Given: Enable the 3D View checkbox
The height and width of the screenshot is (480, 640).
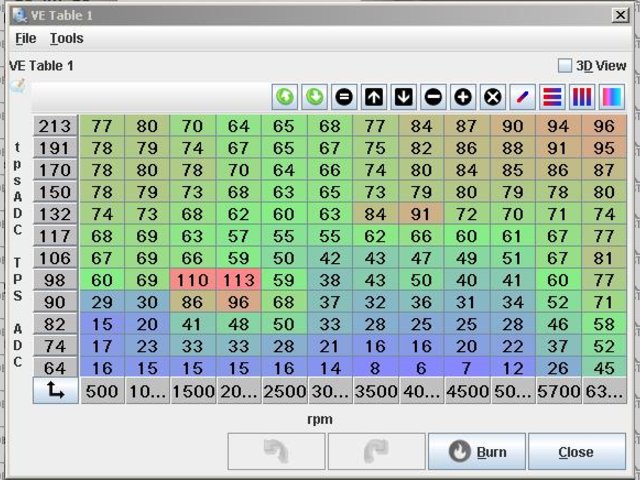Looking at the screenshot, I should [x=565, y=66].
